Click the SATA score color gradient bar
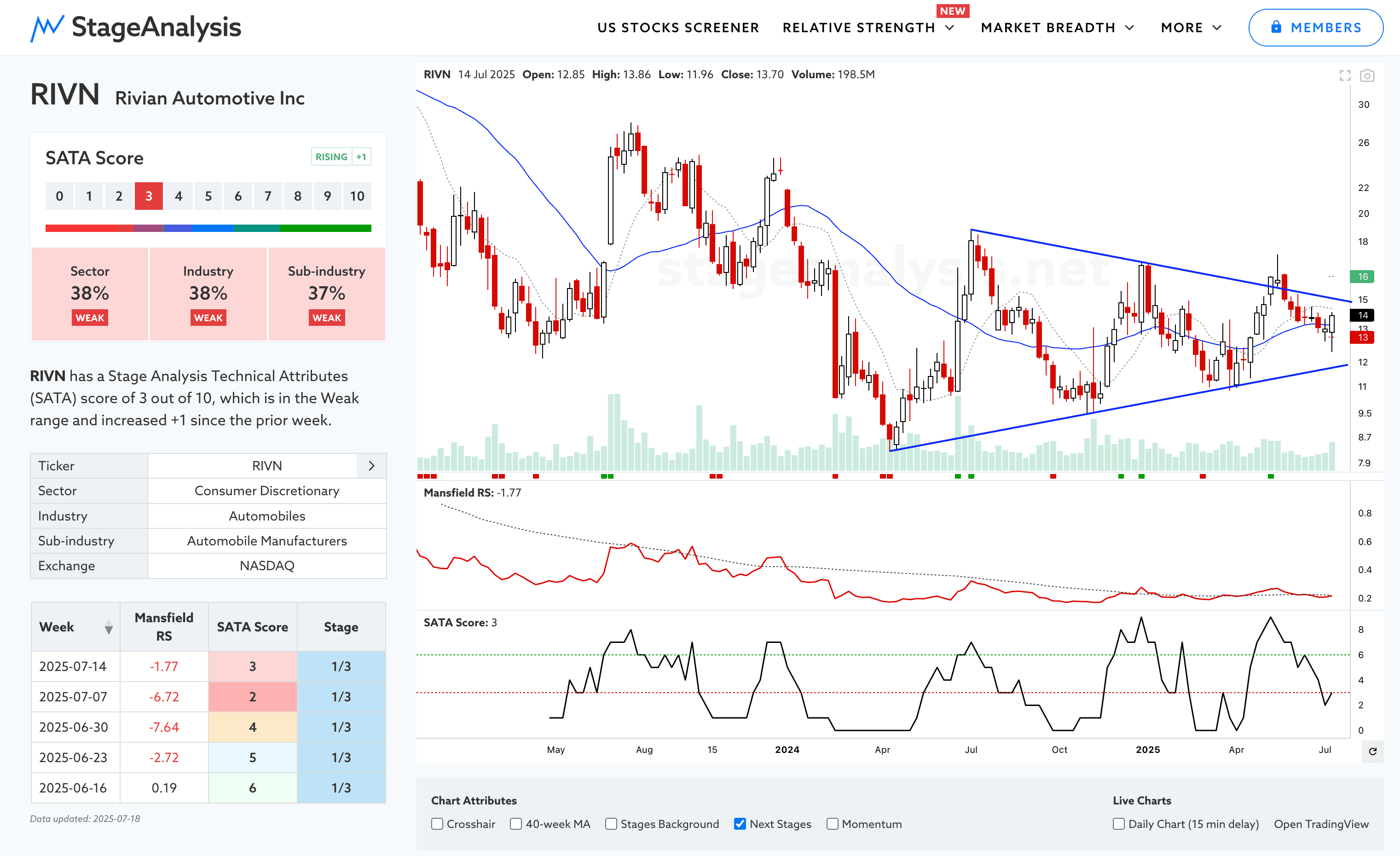Screen dimensions: 1400x856 click(x=208, y=228)
